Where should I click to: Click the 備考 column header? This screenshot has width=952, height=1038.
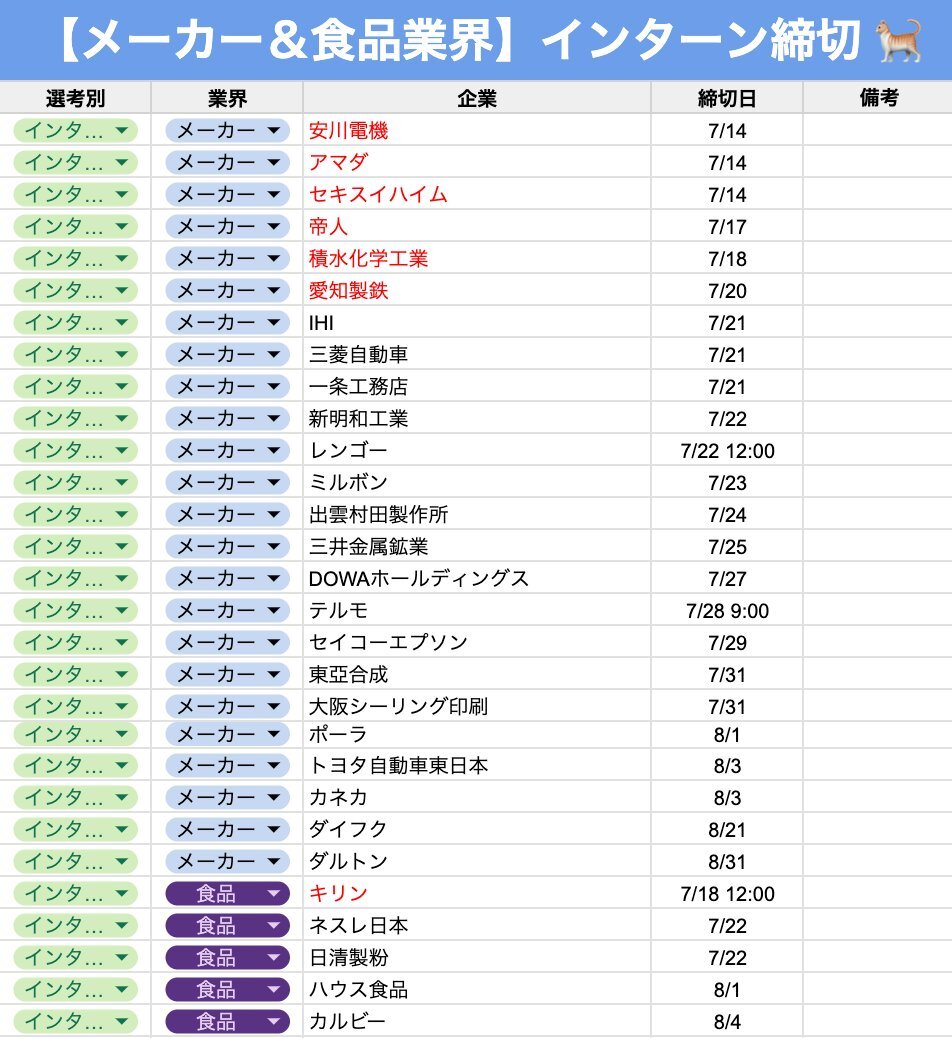point(878,98)
